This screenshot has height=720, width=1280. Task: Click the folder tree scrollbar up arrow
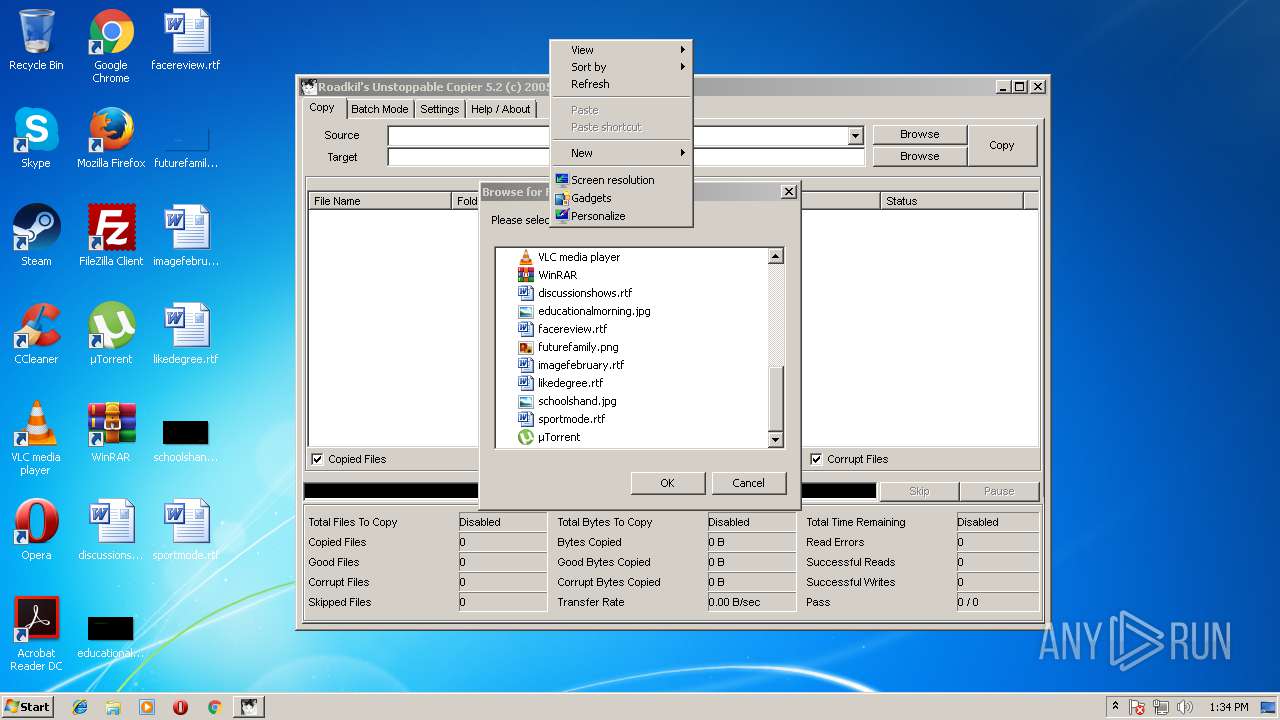tap(775, 257)
